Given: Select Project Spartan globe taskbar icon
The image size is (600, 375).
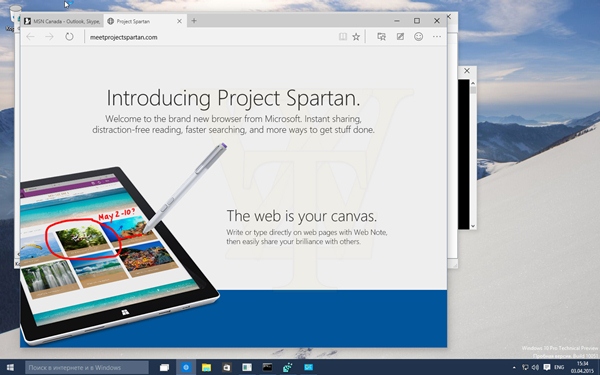Looking at the screenshot, I should point(186,367).
